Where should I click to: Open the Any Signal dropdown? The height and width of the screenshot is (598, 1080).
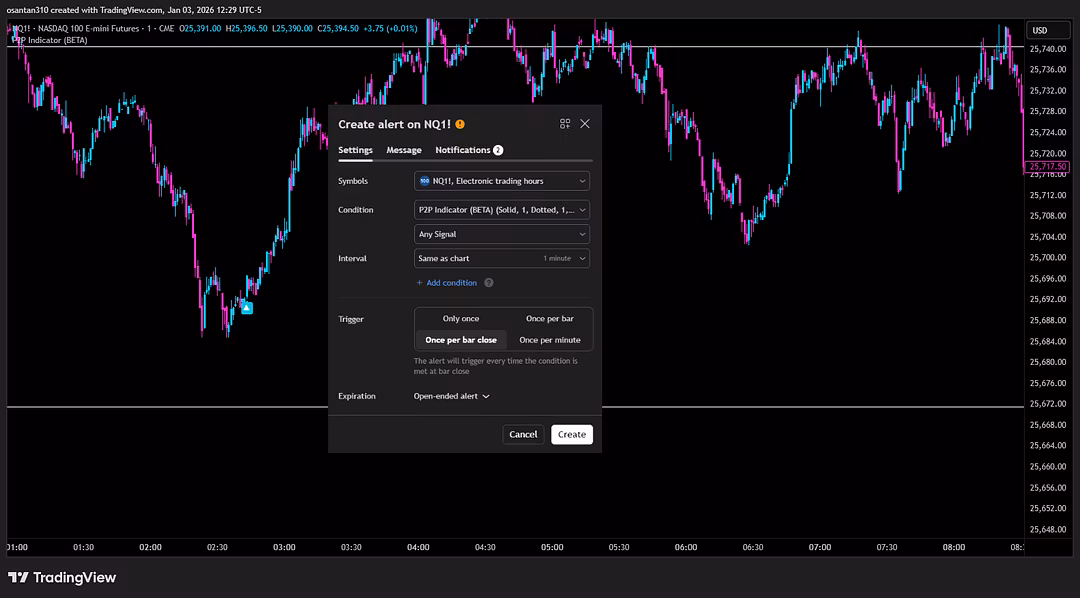(502, 234)
